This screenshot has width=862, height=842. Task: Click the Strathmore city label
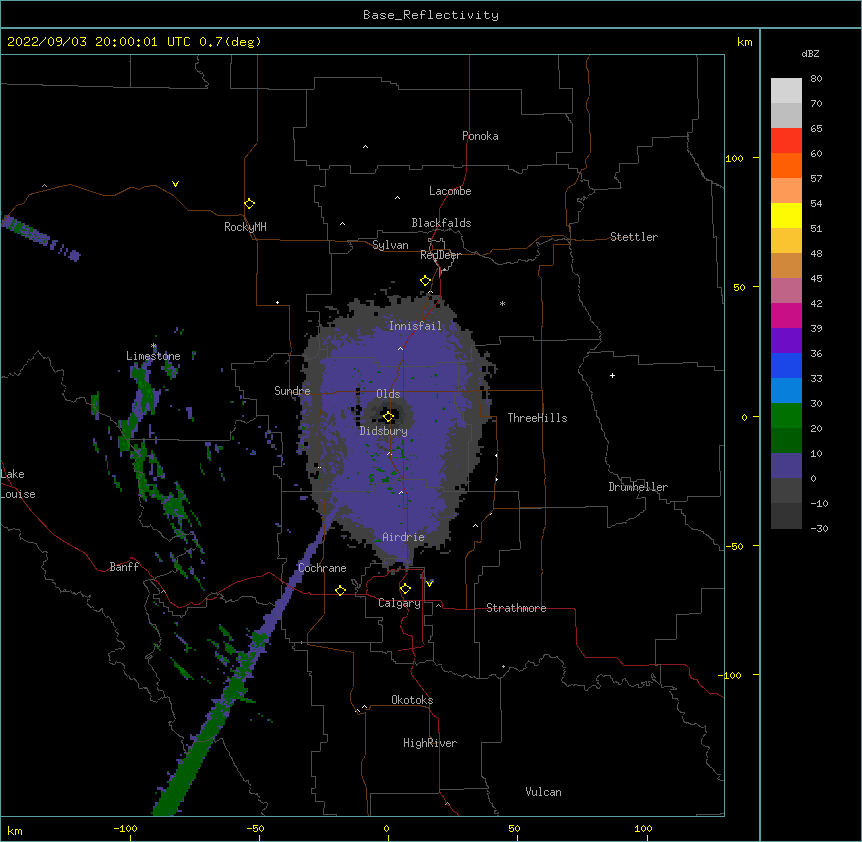pos(516,608)
